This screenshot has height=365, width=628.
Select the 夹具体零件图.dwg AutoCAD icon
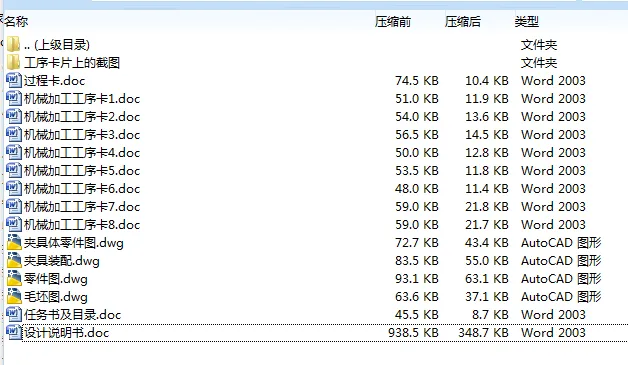[14, 242]
